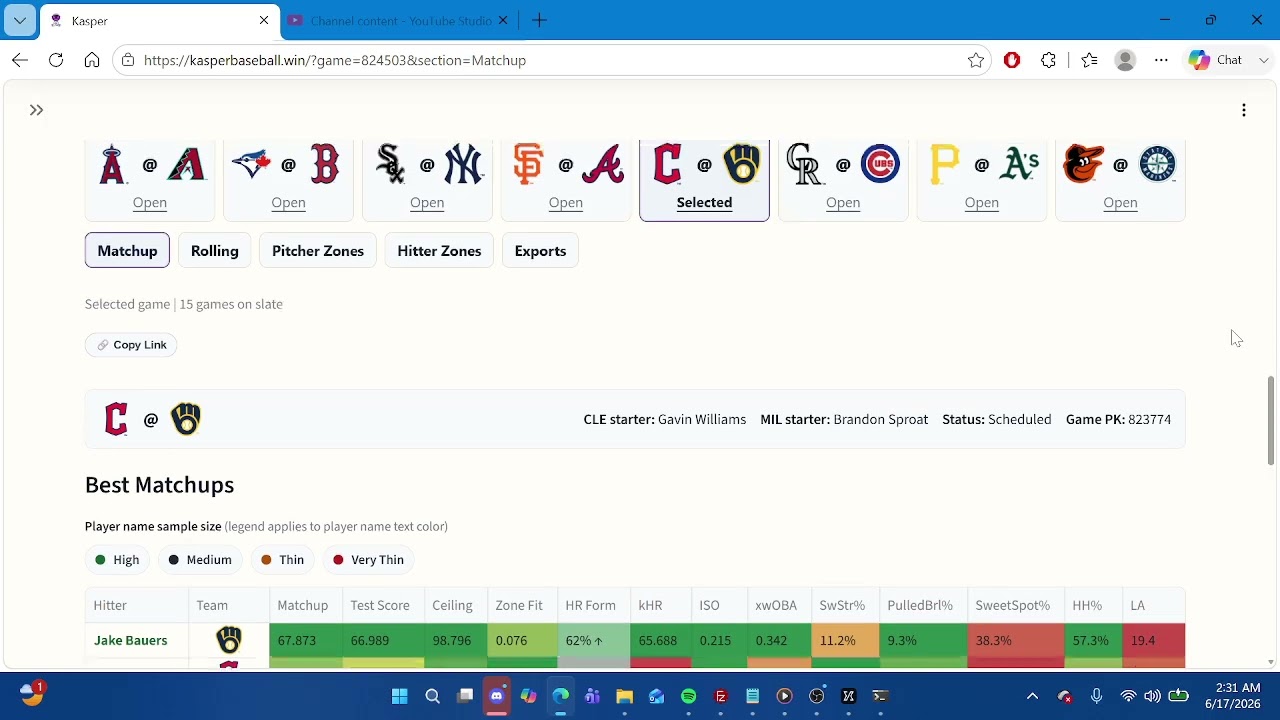Click the 62% HR Form cell
Viewport: 1280px width, 720px height.
594,640
